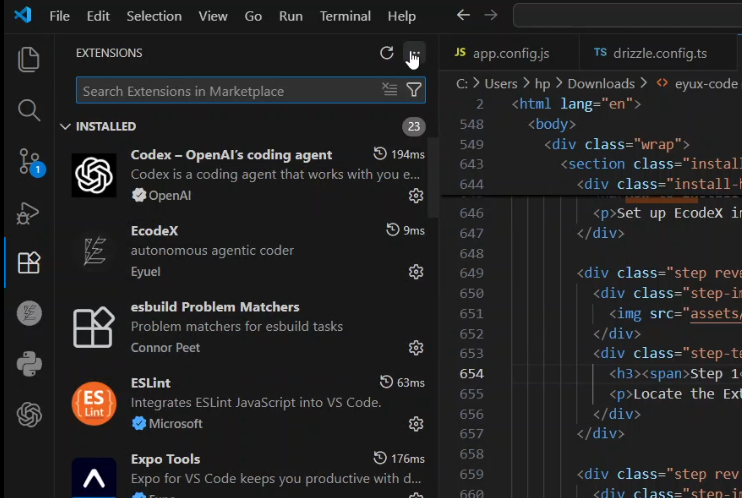
Task: Click the Python icon in activity bar
Action: point(29,363)
